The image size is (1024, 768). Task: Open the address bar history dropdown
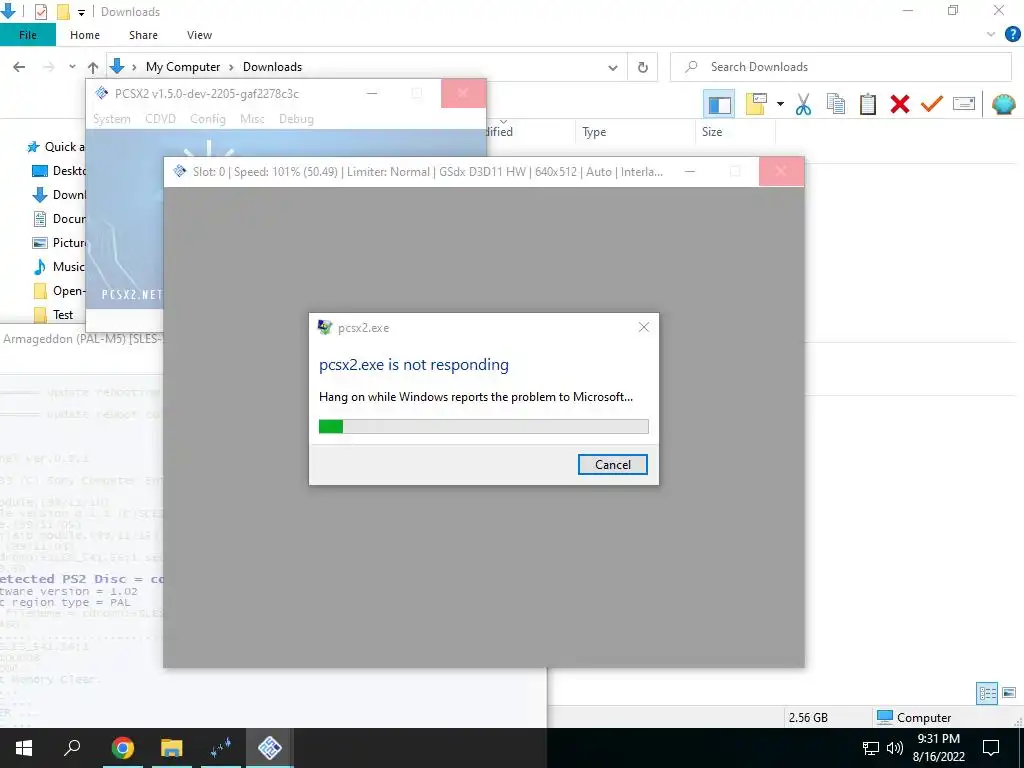(x=613, y=67)
